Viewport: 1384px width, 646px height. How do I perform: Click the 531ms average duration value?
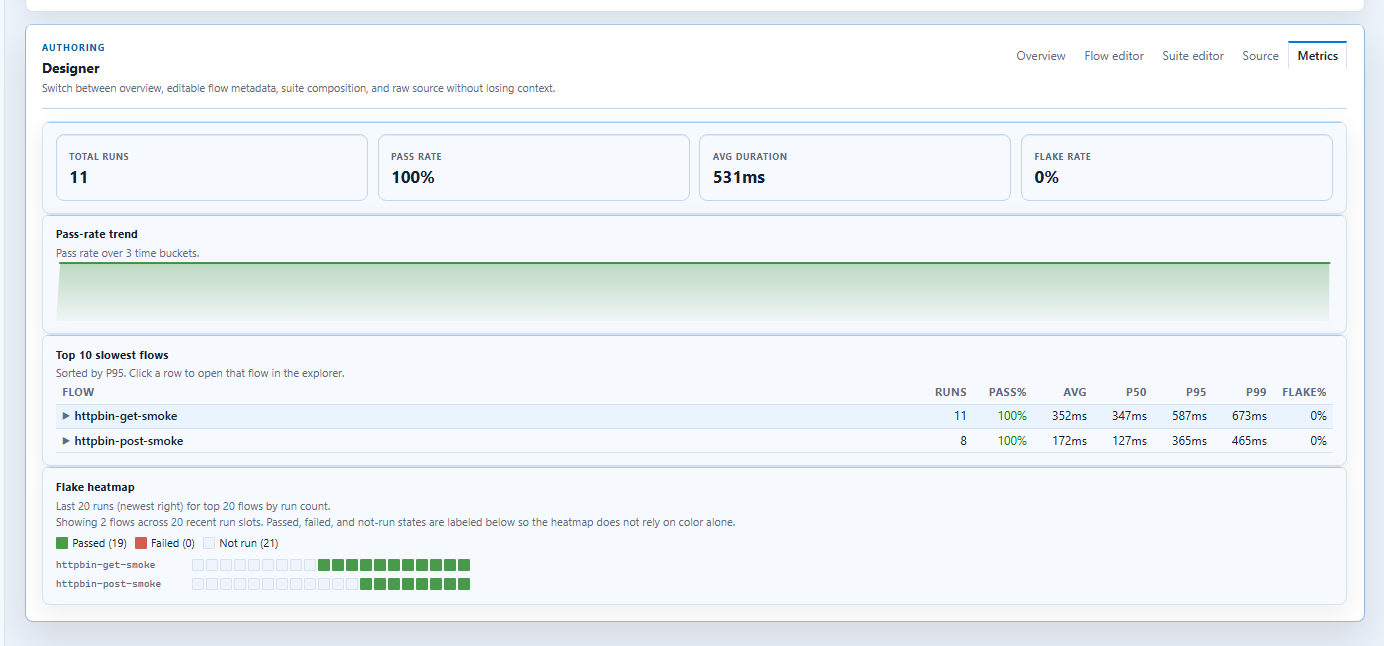coord(739,178)
